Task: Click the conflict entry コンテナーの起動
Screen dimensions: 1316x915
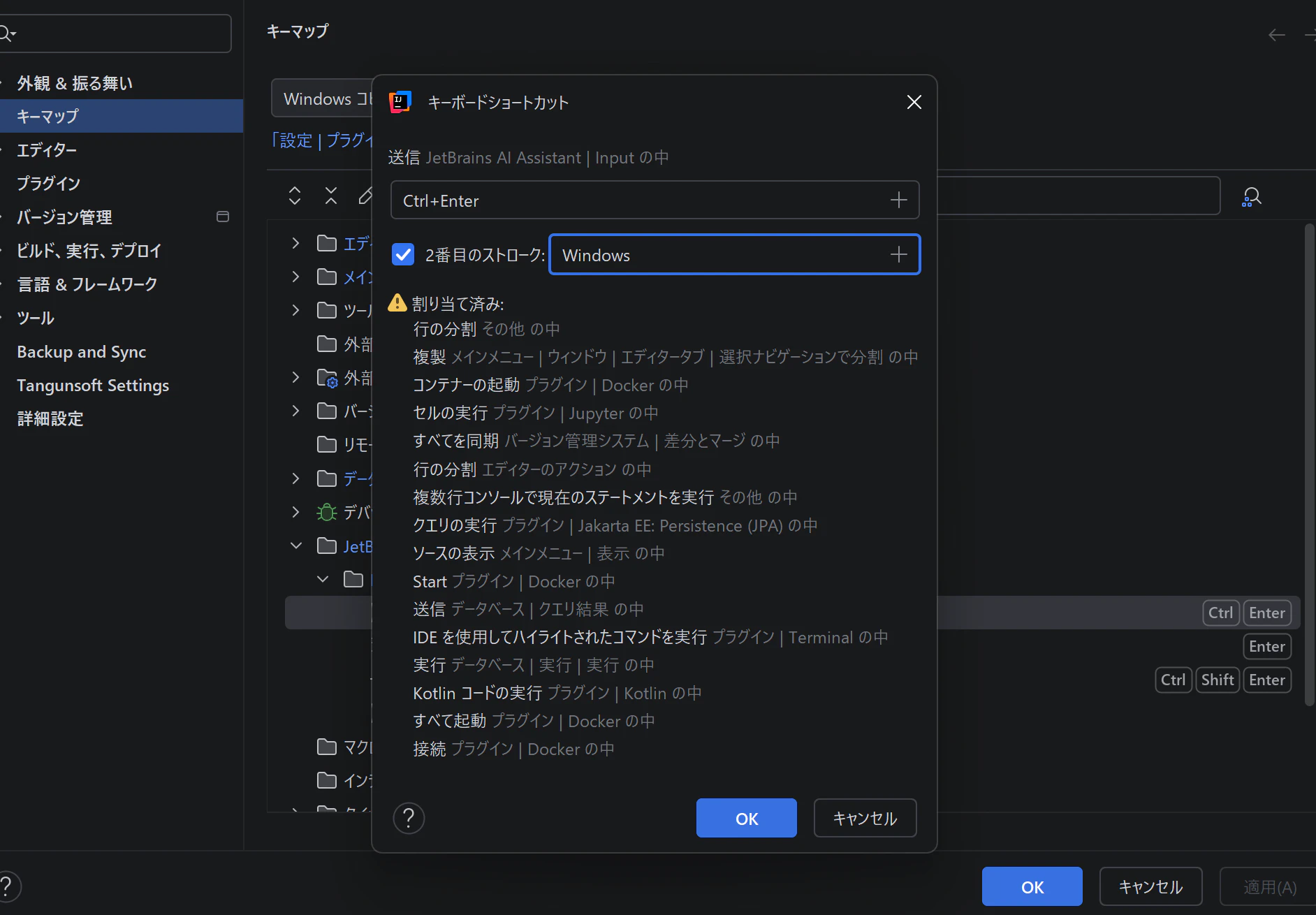Action: pos(550,385)
